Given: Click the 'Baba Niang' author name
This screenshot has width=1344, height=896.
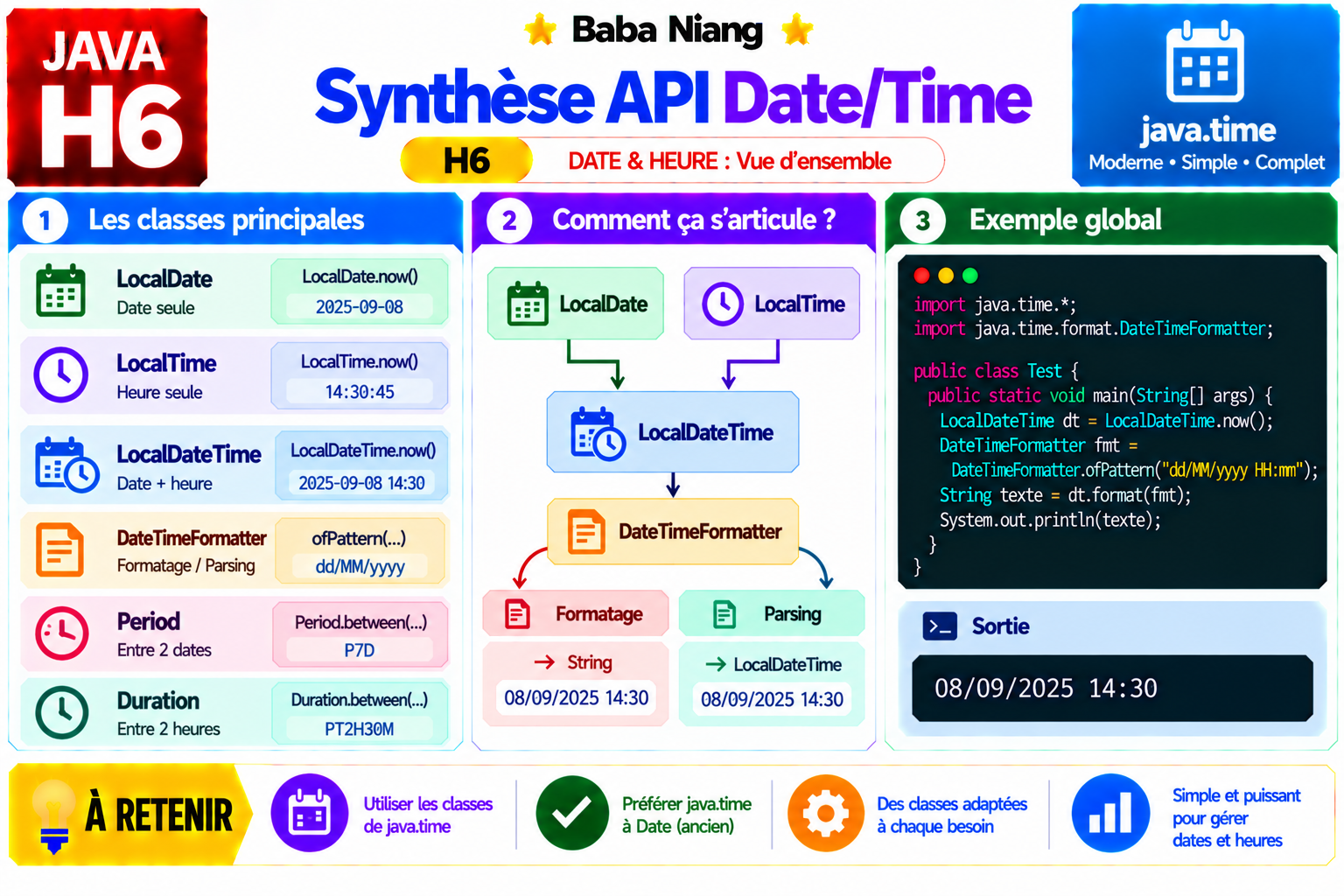Looking at the screenshot, I should pos(668,30).
